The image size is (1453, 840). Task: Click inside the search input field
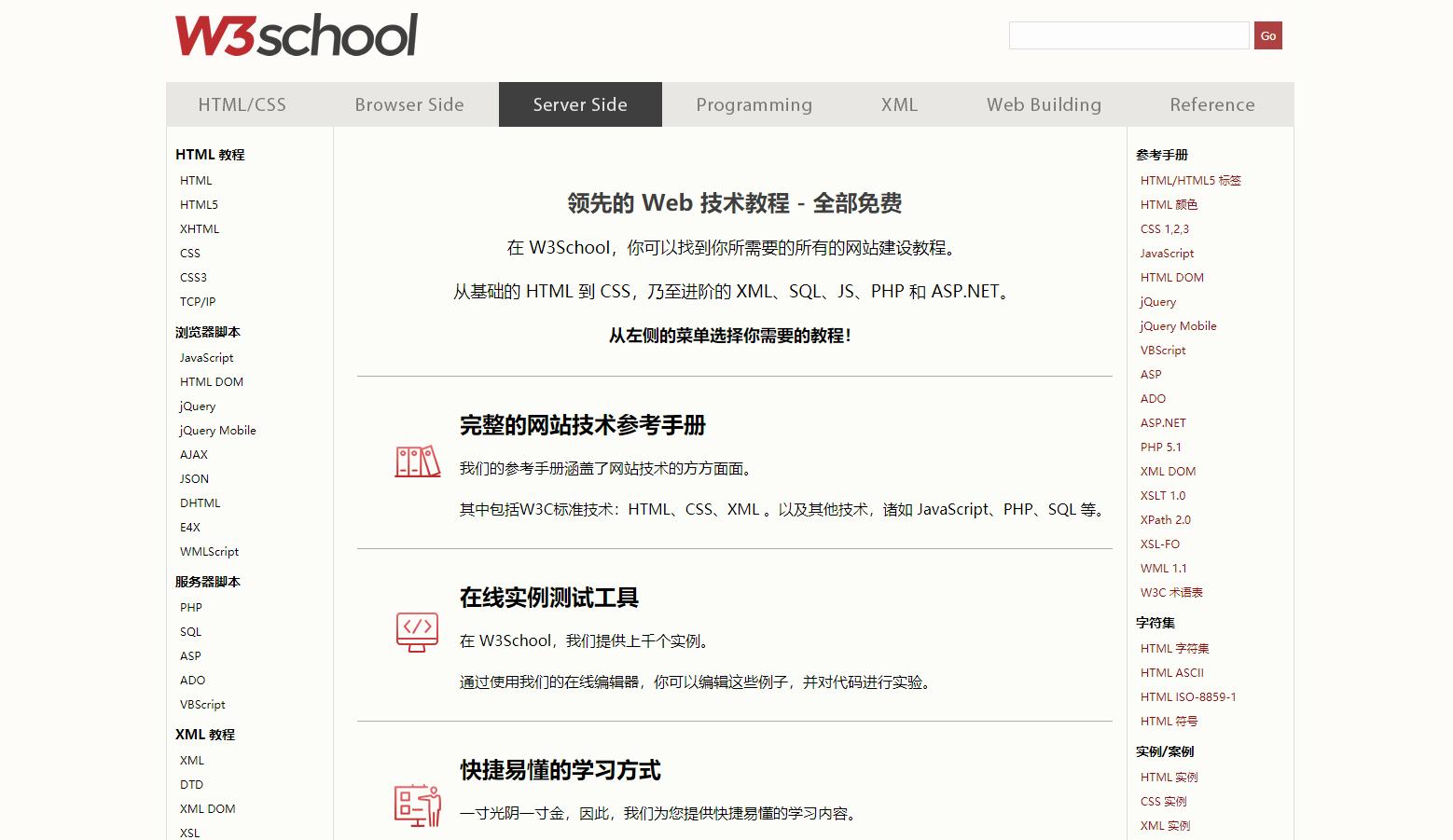click(1128, 35)
